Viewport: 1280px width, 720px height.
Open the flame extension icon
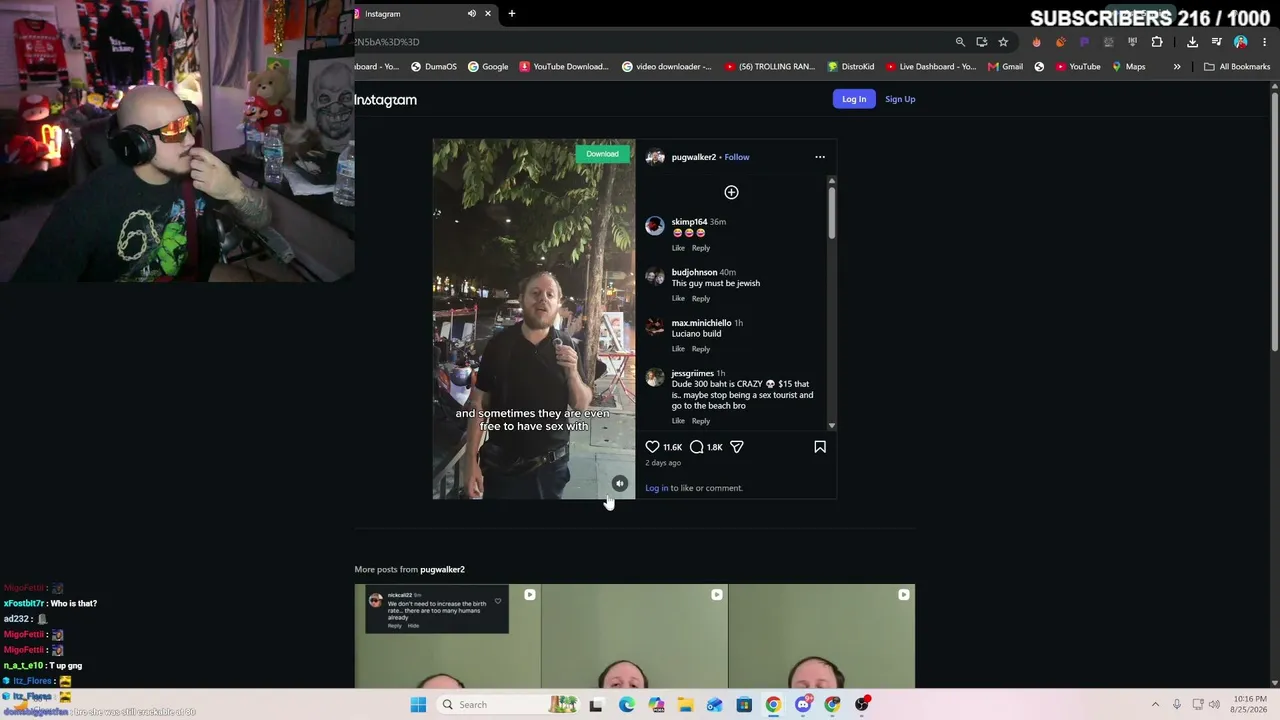(x=1036, y=42)
